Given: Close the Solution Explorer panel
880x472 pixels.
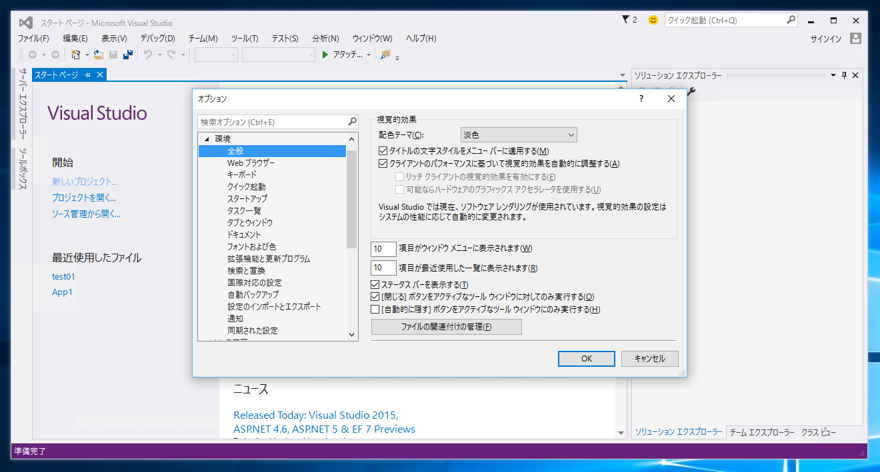Looking at the screenshot, I should (x=855, y=75).
